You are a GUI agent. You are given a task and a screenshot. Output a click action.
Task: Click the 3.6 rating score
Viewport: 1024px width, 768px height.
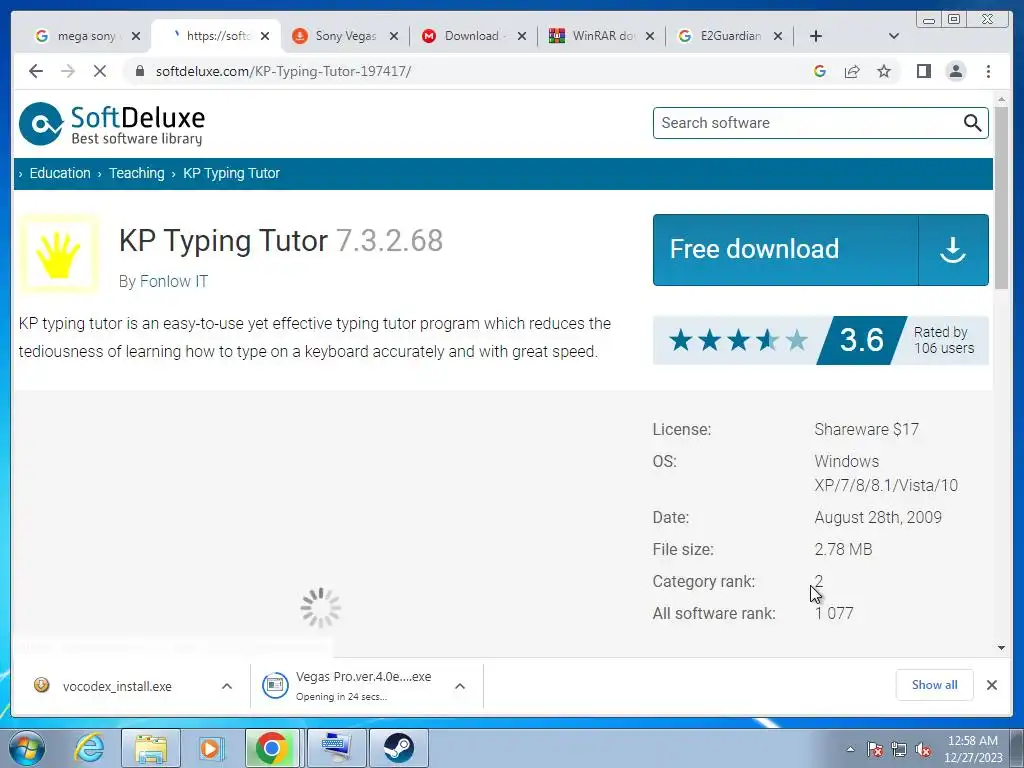click(x=861, y=340)
